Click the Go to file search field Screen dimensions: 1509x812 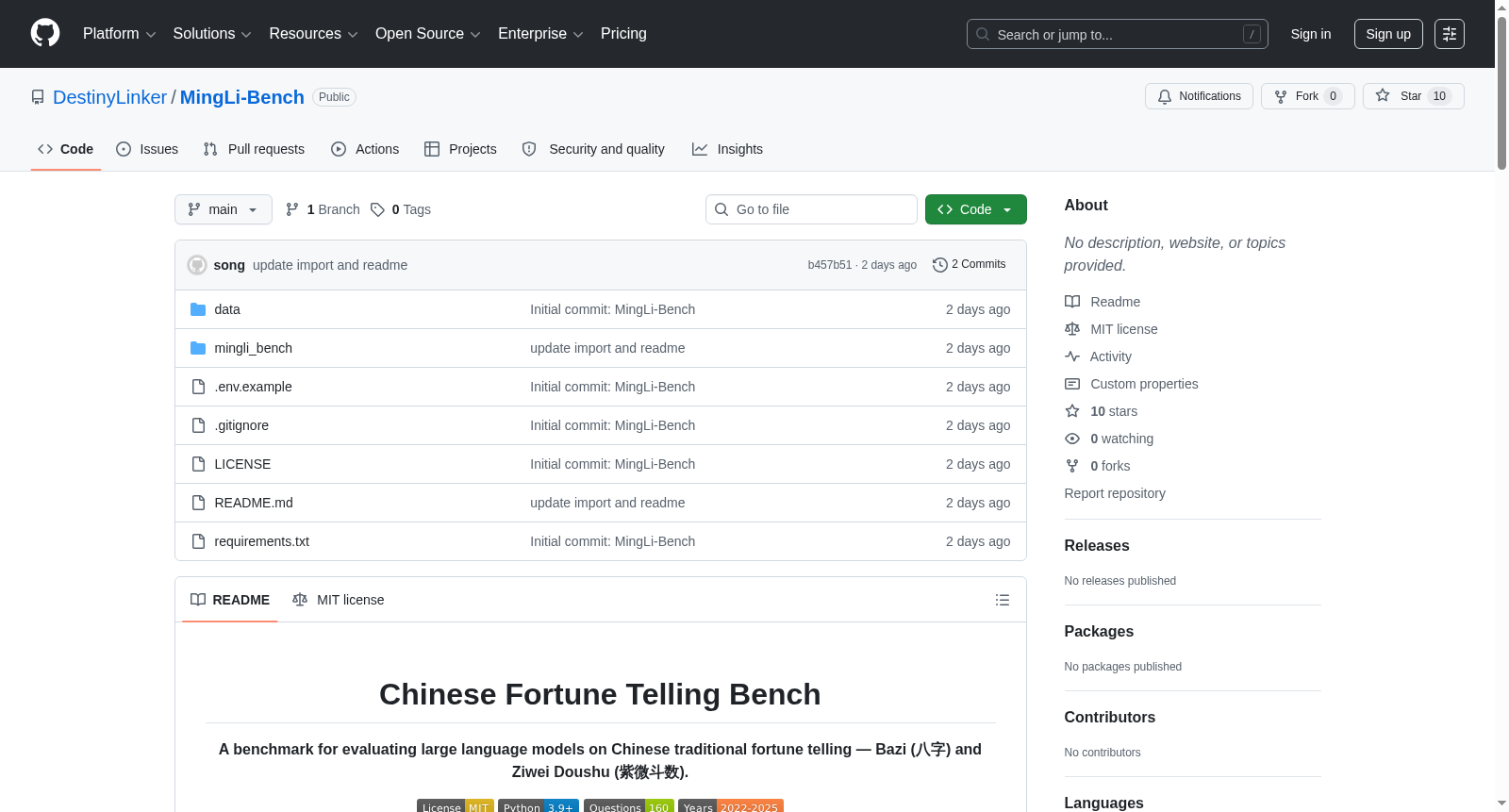[811, 209]
